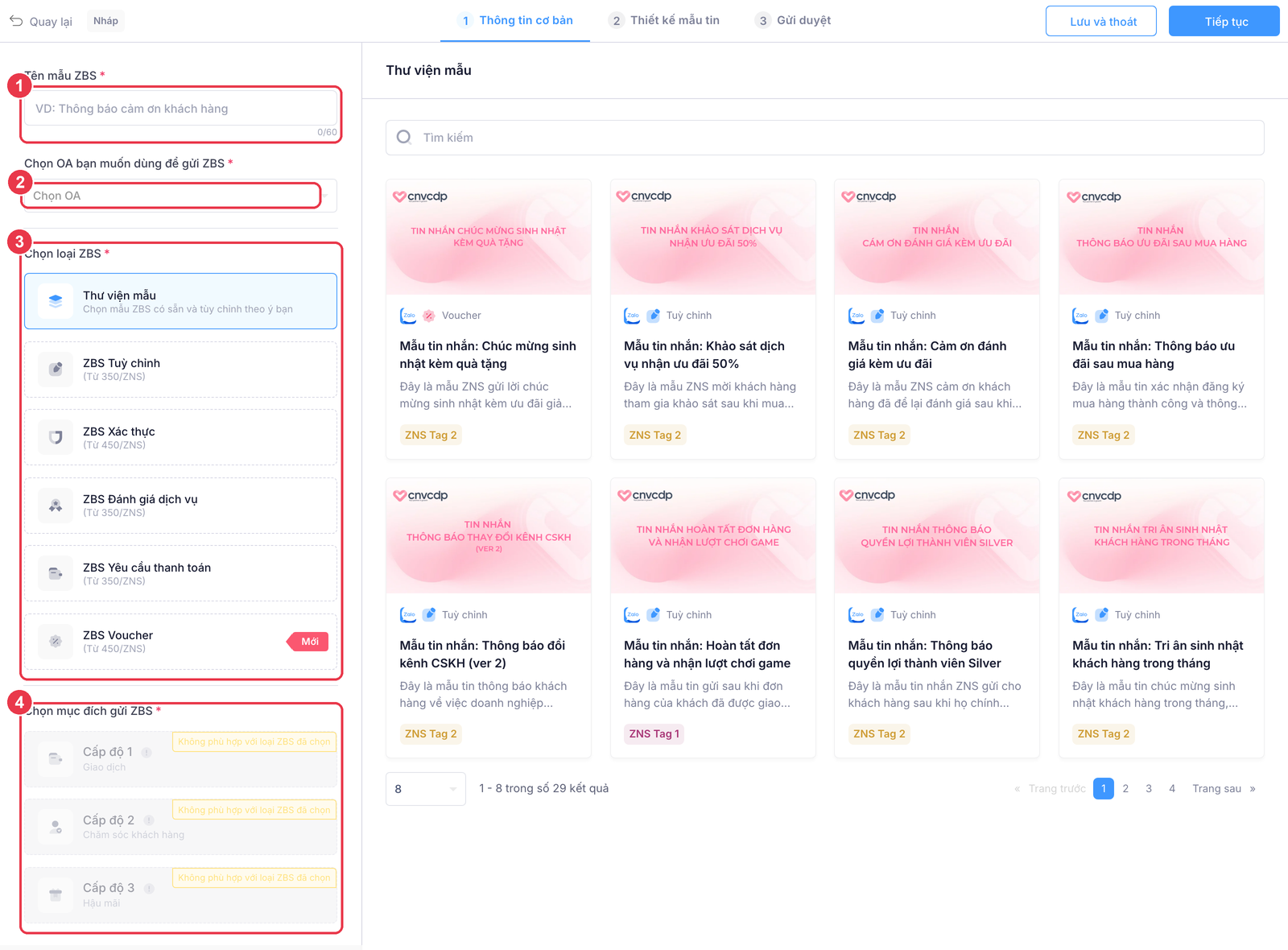This screenshot has height=950, width=1288.
Task: Click the Voucher type icon on the first card
Action: [429, 316]
